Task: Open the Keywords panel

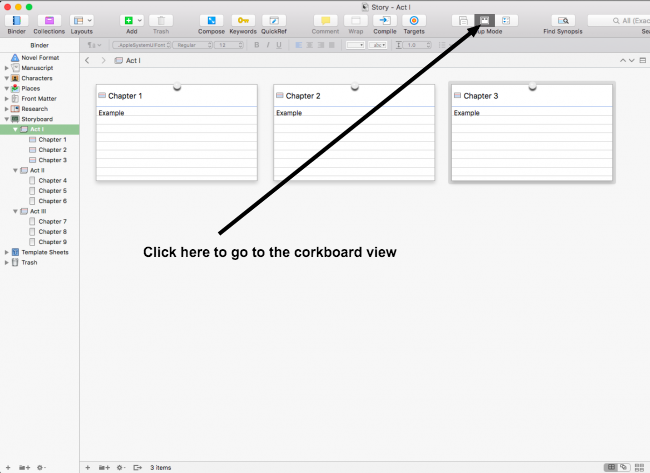Action: (x=243, y=20)
